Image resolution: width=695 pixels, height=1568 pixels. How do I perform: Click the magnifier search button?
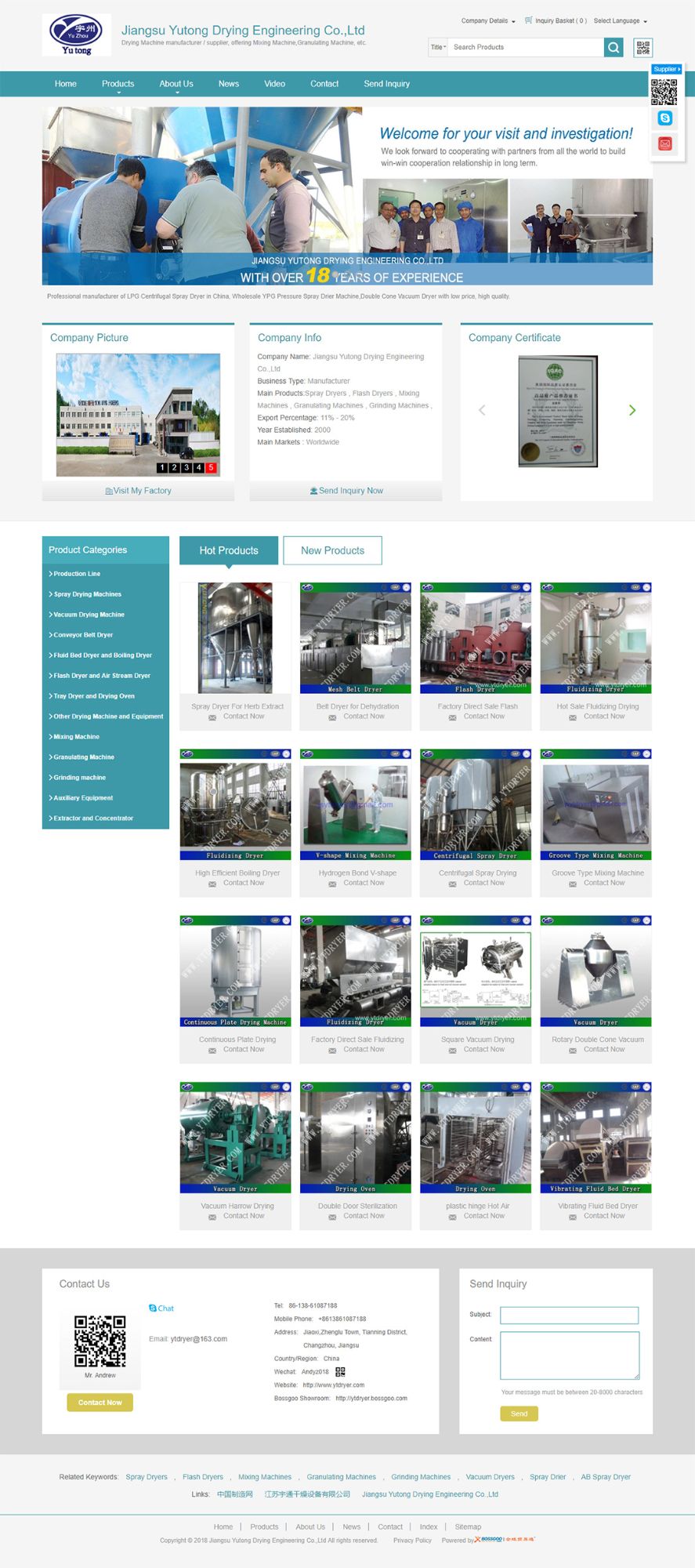[x=614, y=47]
